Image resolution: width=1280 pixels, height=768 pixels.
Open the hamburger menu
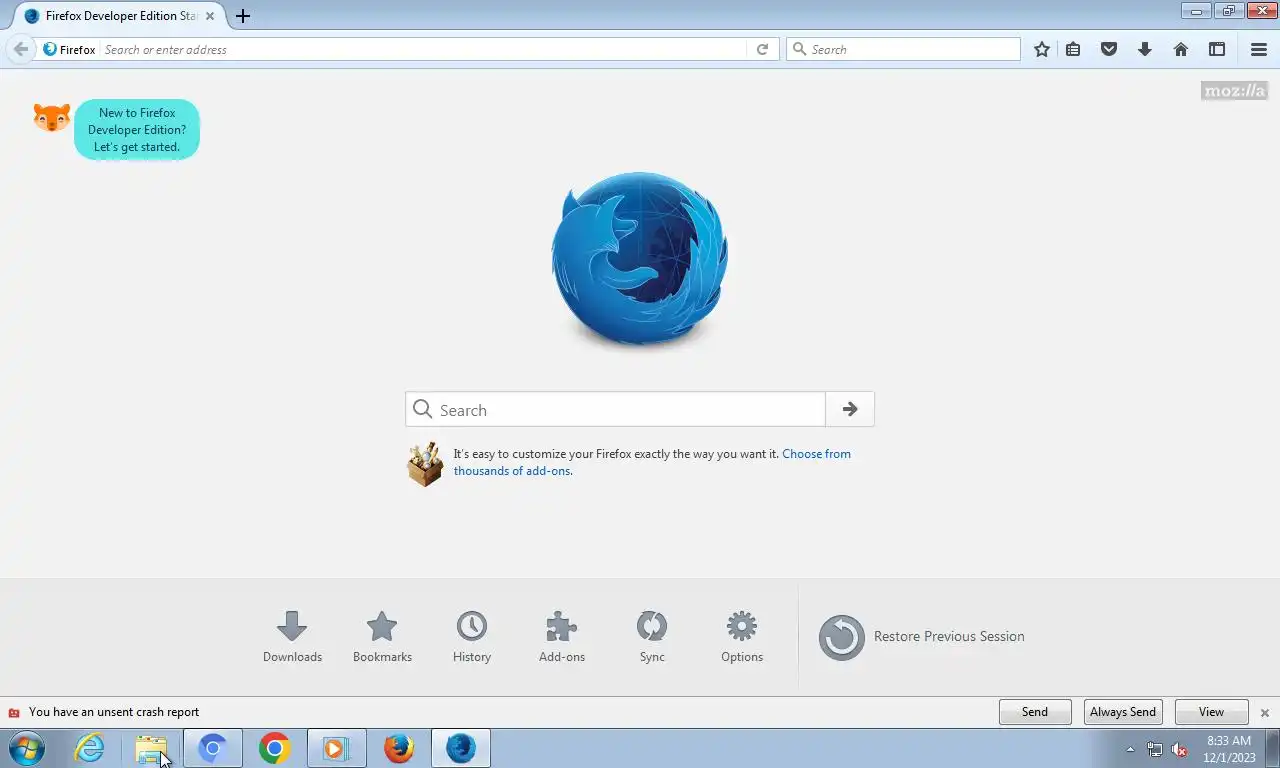click(1259, 49)
